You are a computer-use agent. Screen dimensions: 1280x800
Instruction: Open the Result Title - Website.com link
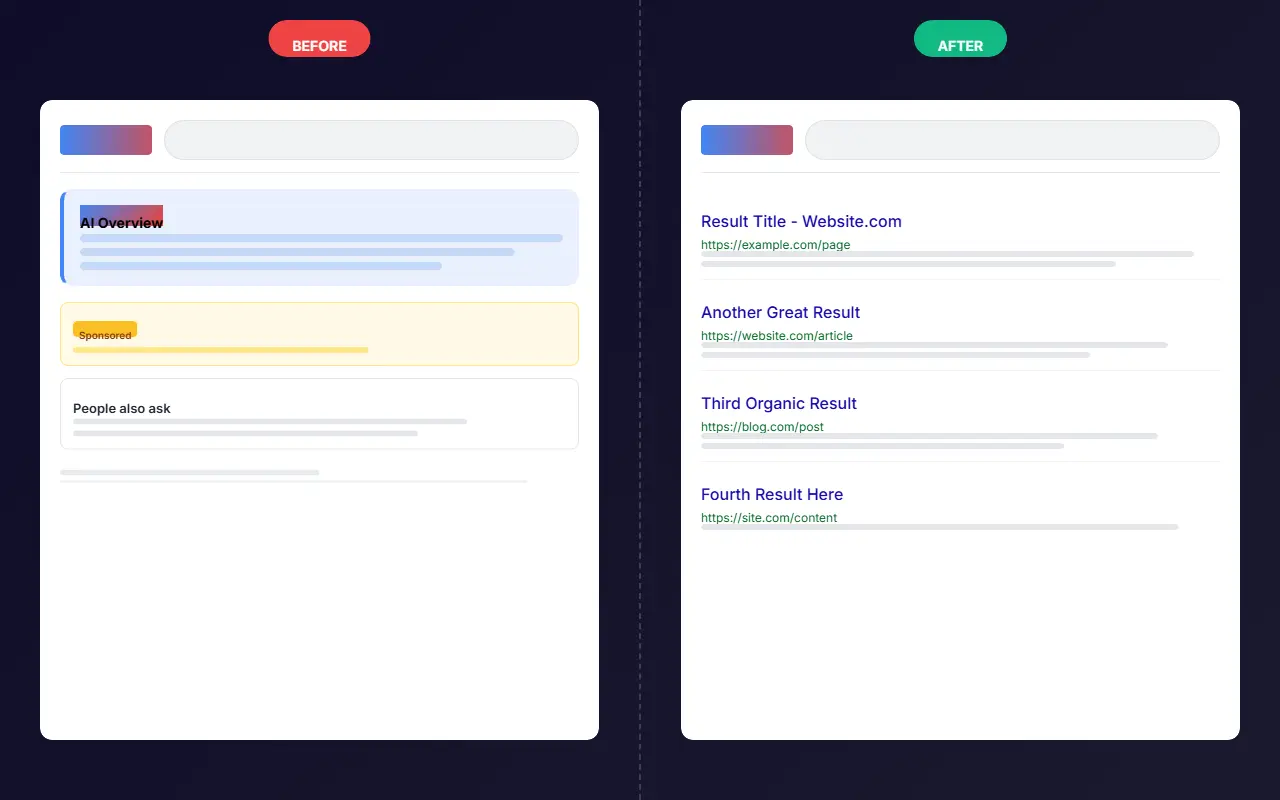pos(801,222)
